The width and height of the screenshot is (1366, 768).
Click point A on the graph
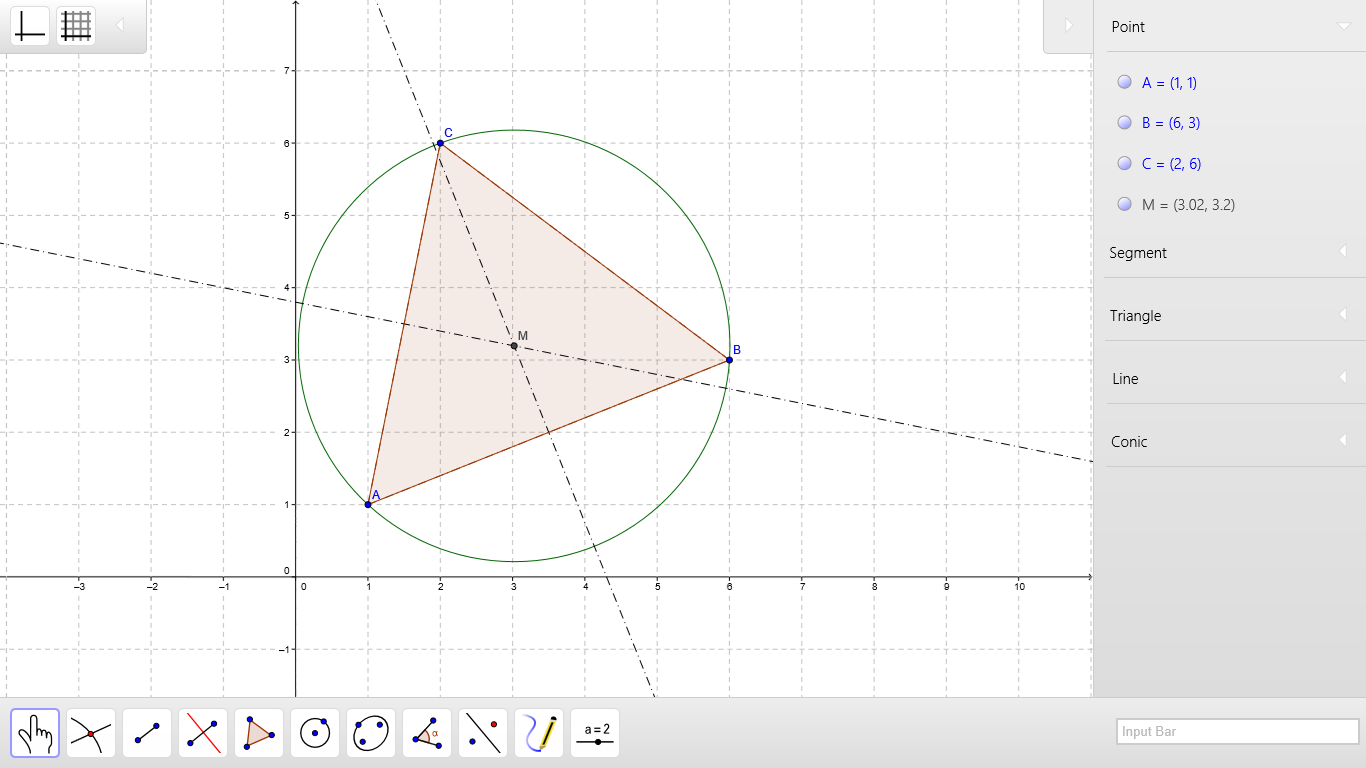tap(368, 505)
